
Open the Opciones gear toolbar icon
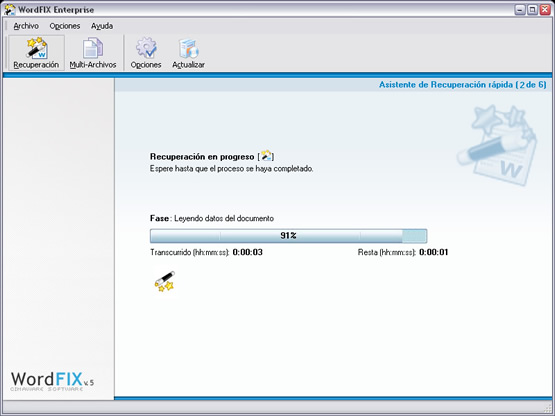tap(146, 53)
